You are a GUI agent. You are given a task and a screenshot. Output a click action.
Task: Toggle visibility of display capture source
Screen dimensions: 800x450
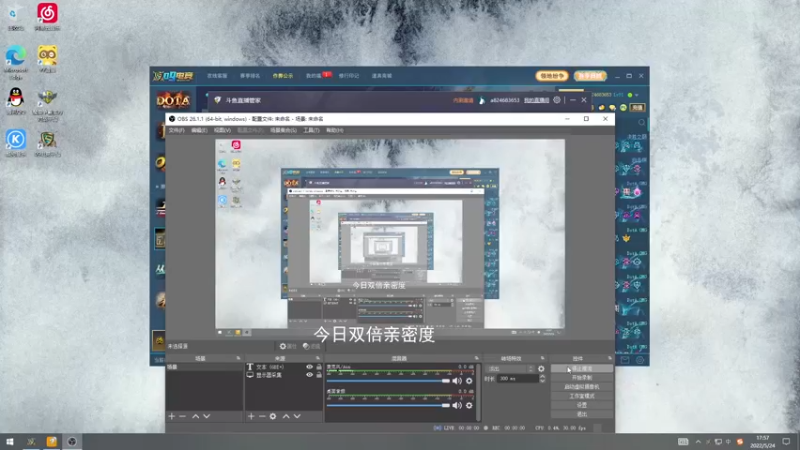[309, 375]
